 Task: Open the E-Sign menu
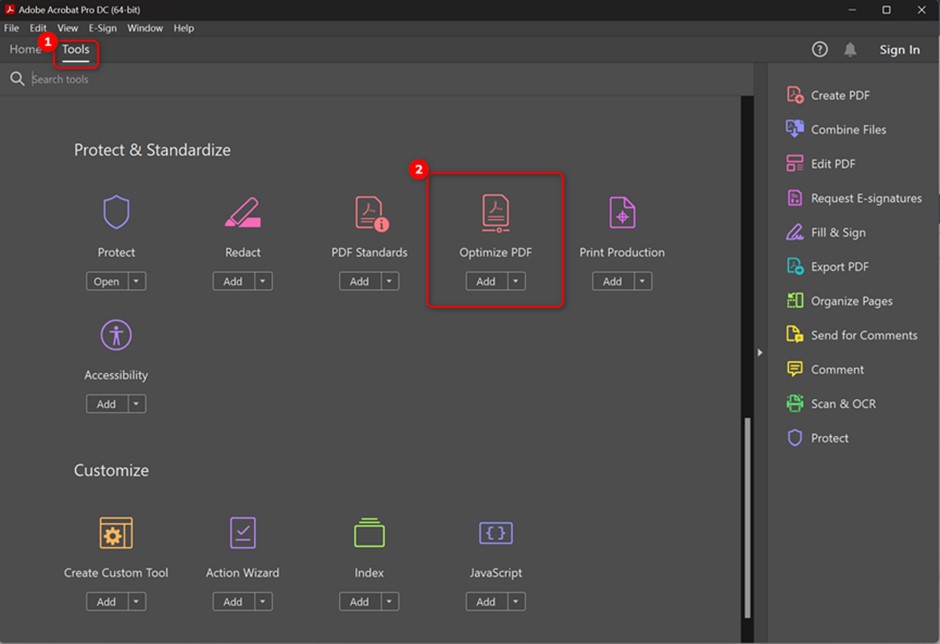tap(102, 28)
